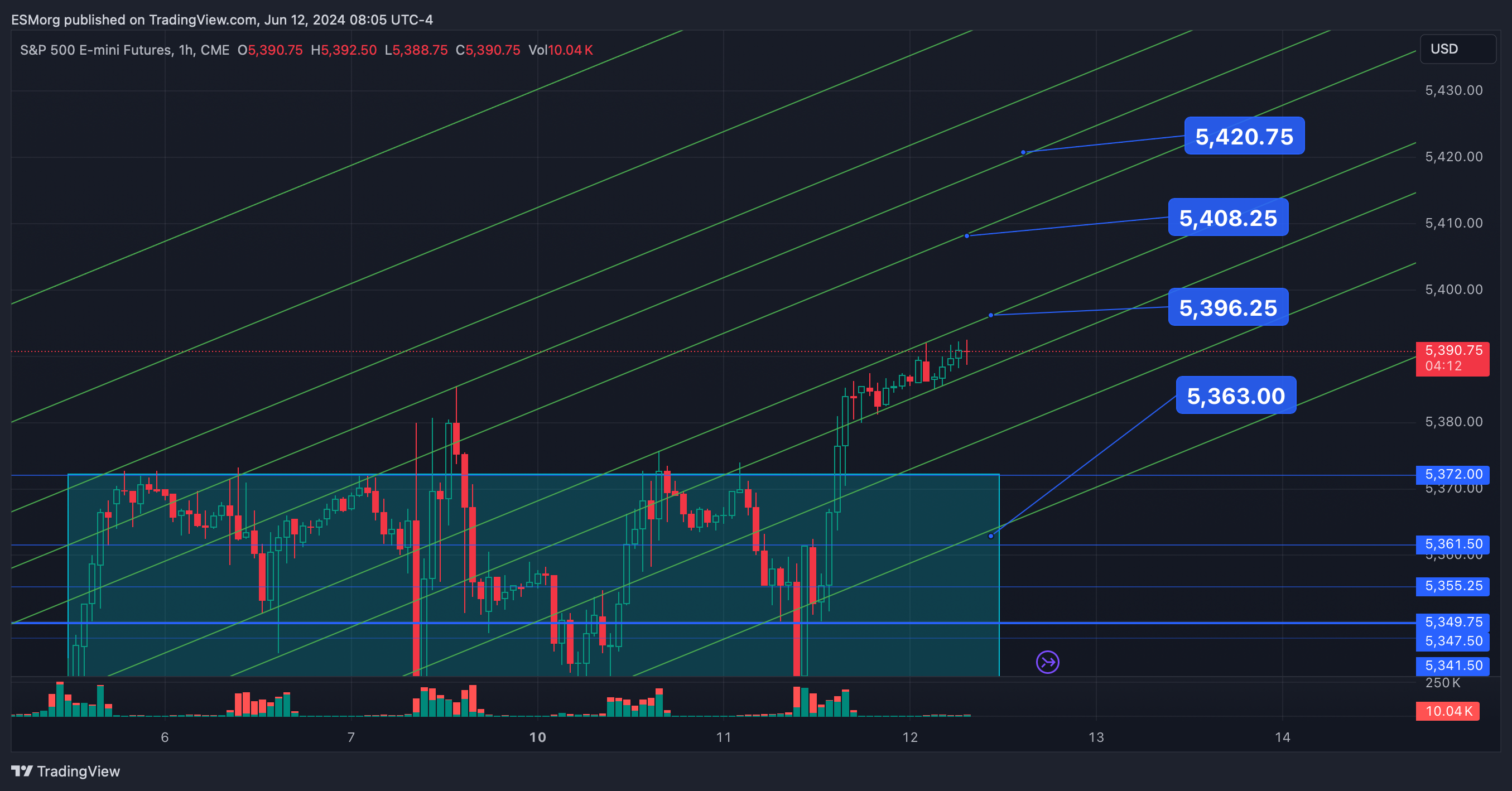
Task: Click the close value C5,390.75 in legend
Action: 488,50
